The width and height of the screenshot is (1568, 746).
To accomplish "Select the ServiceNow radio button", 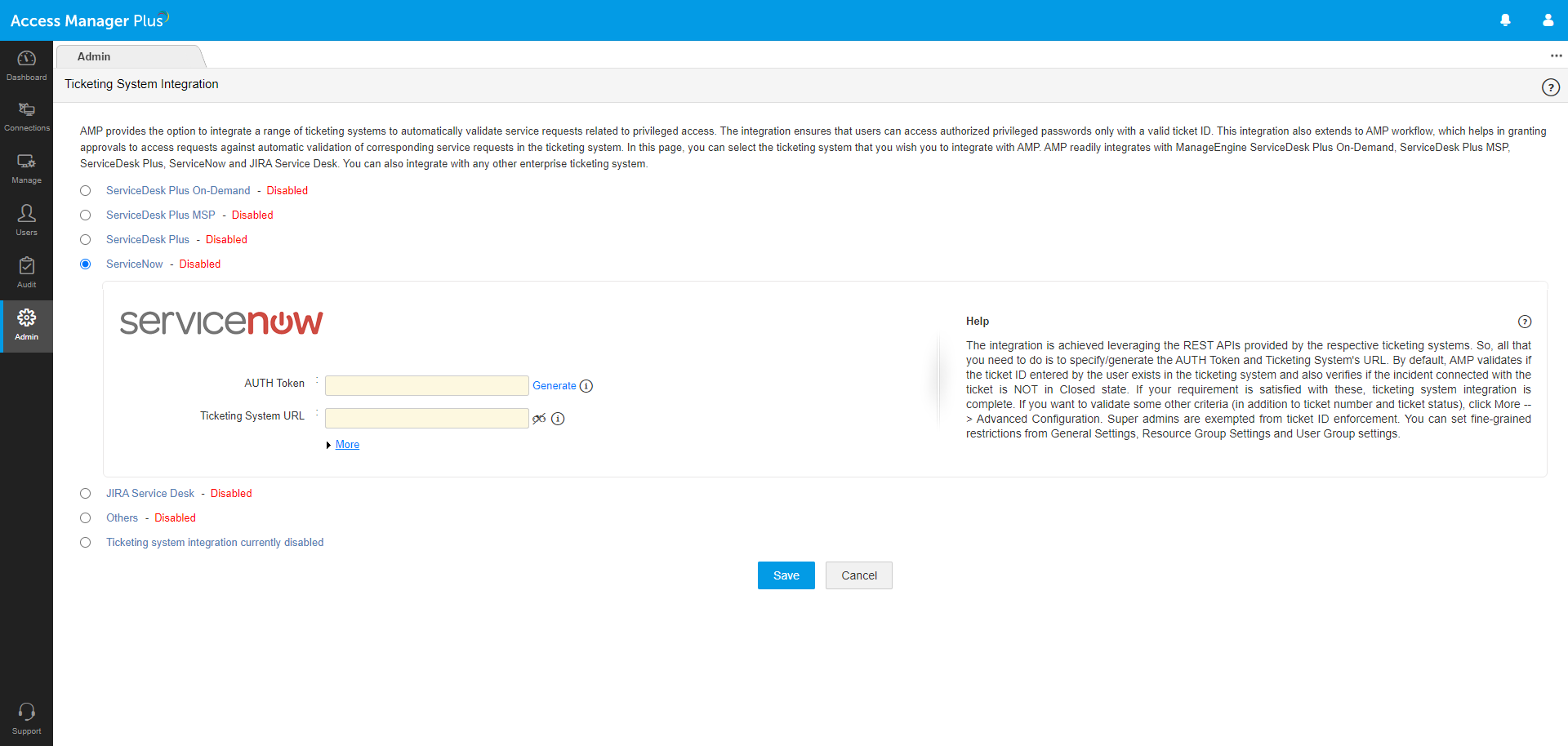I will tap(86, 264).
